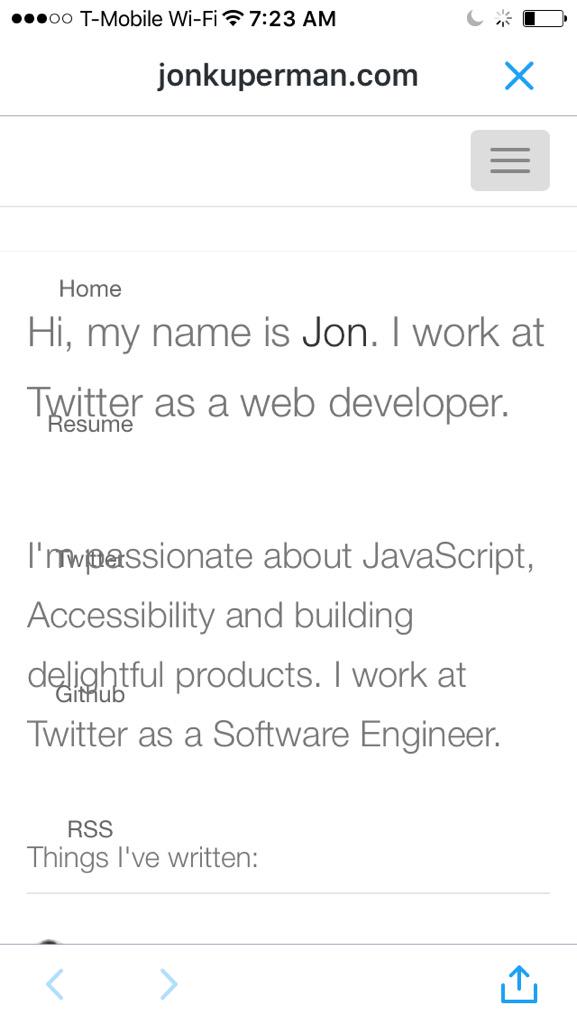Tap the jonkuperman.com address bar
Image resolution: width=577 pixels, height=1024 pixels.
(x=288, y=75)
